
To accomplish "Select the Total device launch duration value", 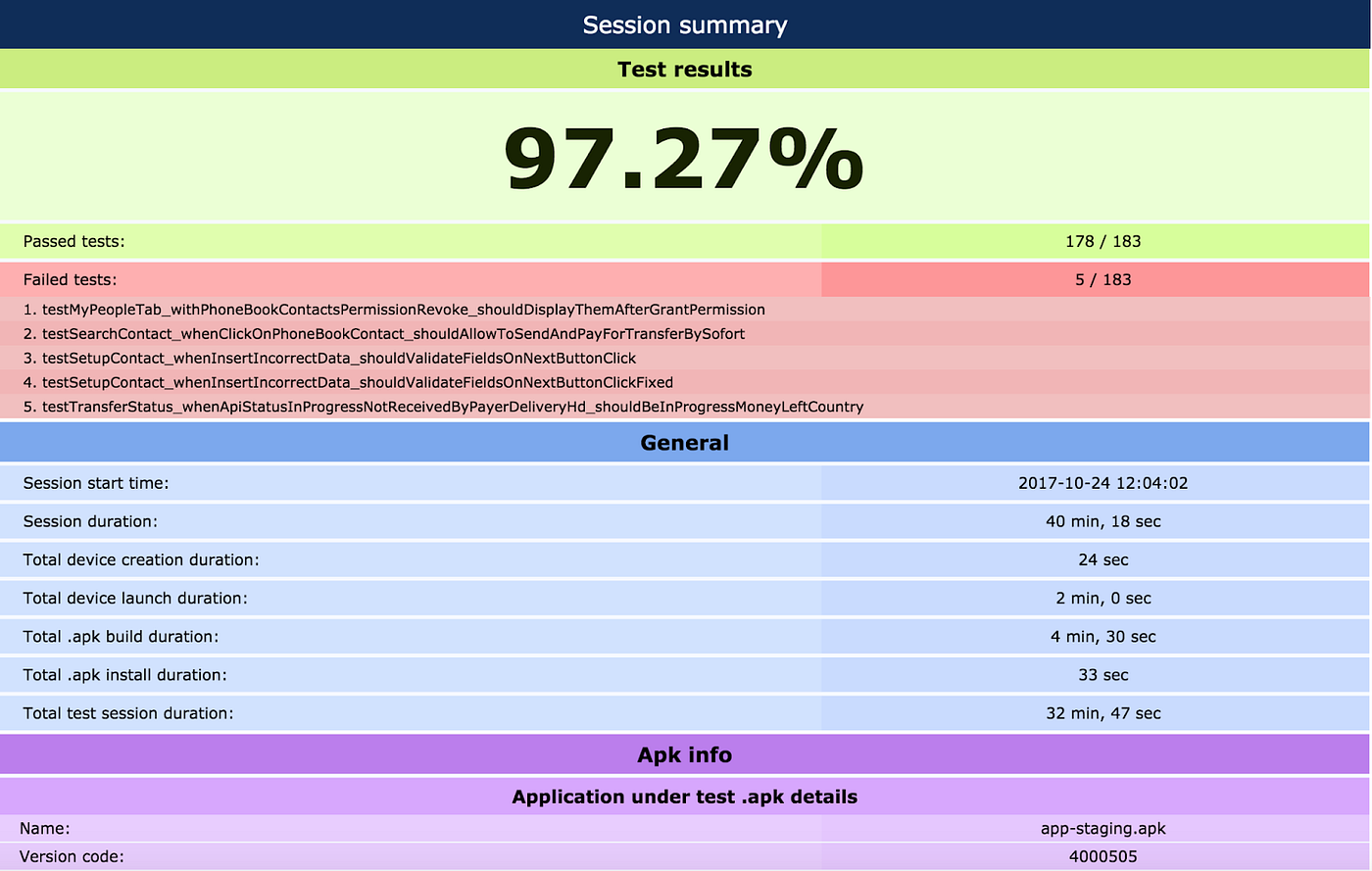I will 1103,598.
